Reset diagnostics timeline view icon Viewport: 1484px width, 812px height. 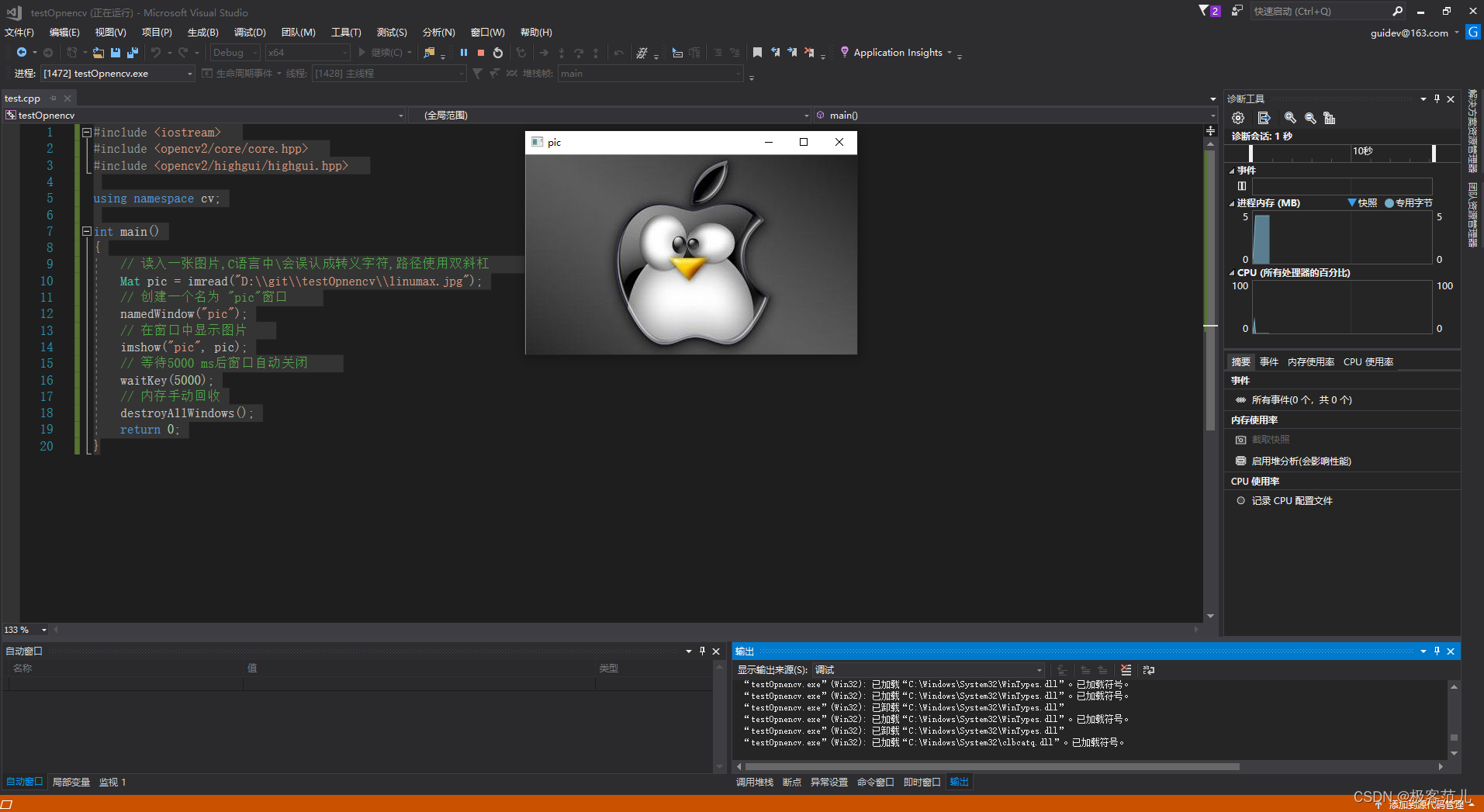click(x=1330, y=118)
